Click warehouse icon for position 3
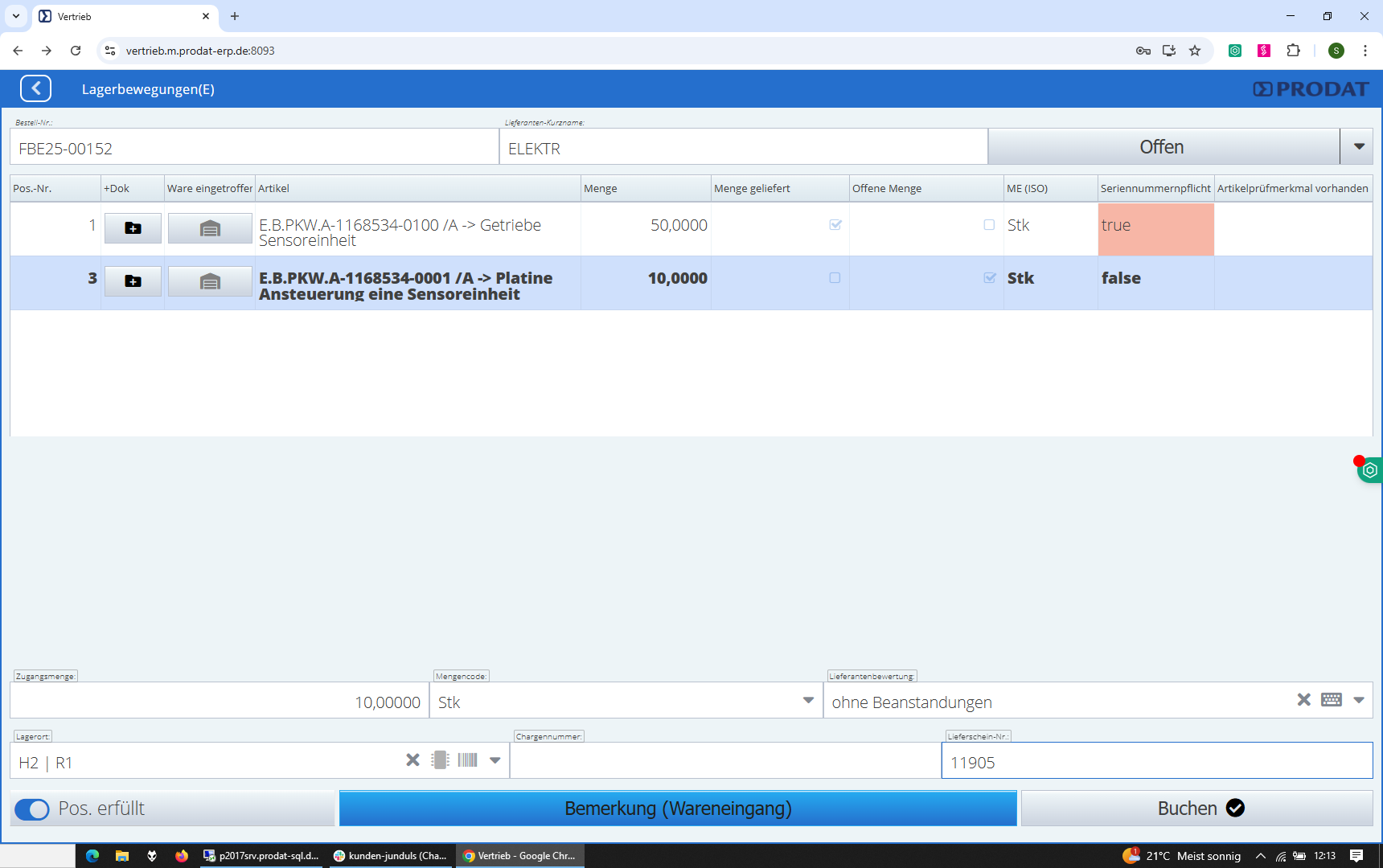1383x868 pixels. [x=210, y=281]
